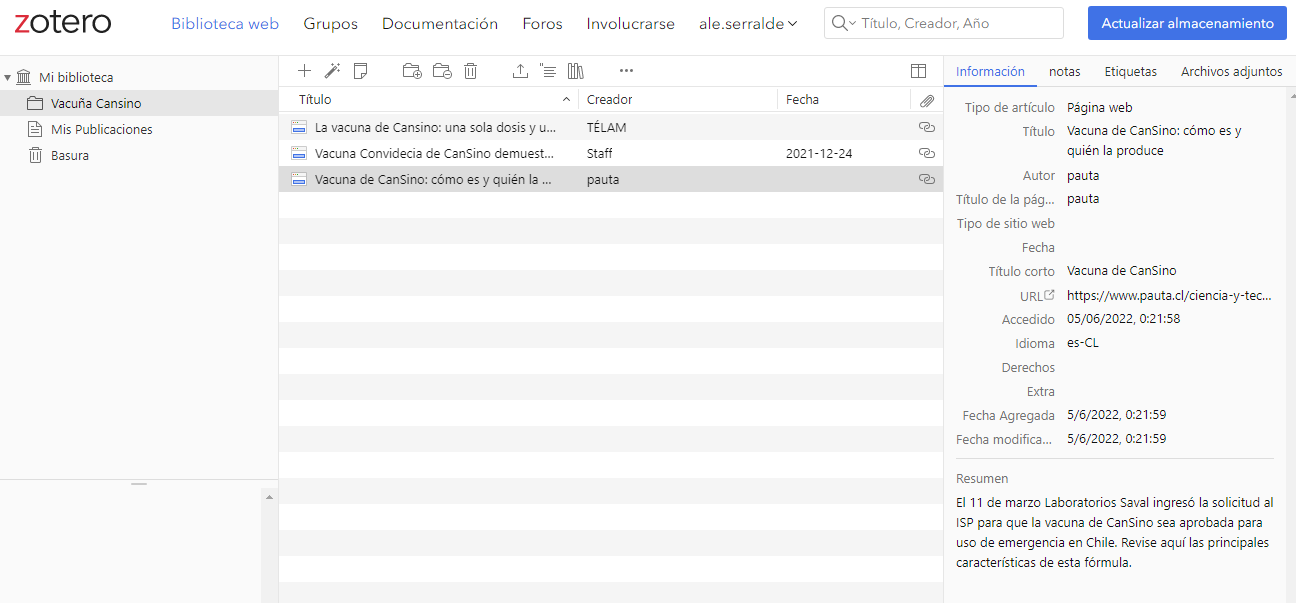Move item to trash toolbar icon
Image resolution: width=1296 pixels, height=603 pixels.
click(470, 71)
